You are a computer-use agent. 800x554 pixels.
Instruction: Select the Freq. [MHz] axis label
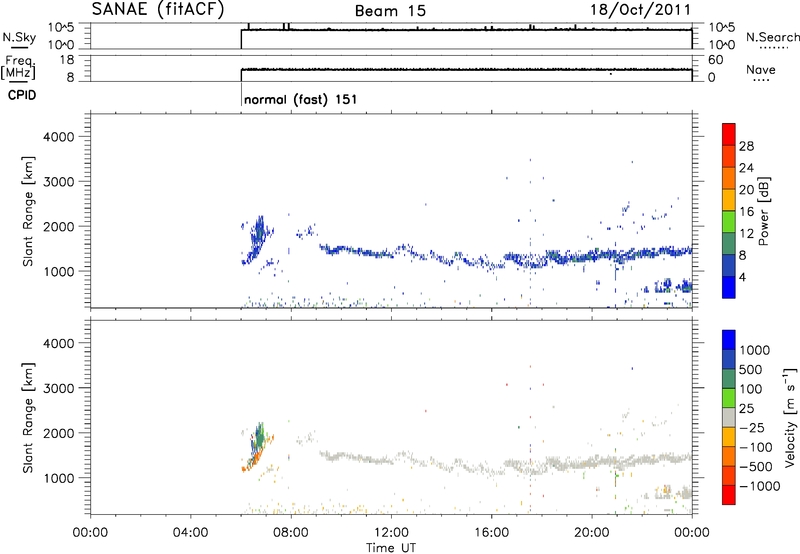tap(18, 68)
